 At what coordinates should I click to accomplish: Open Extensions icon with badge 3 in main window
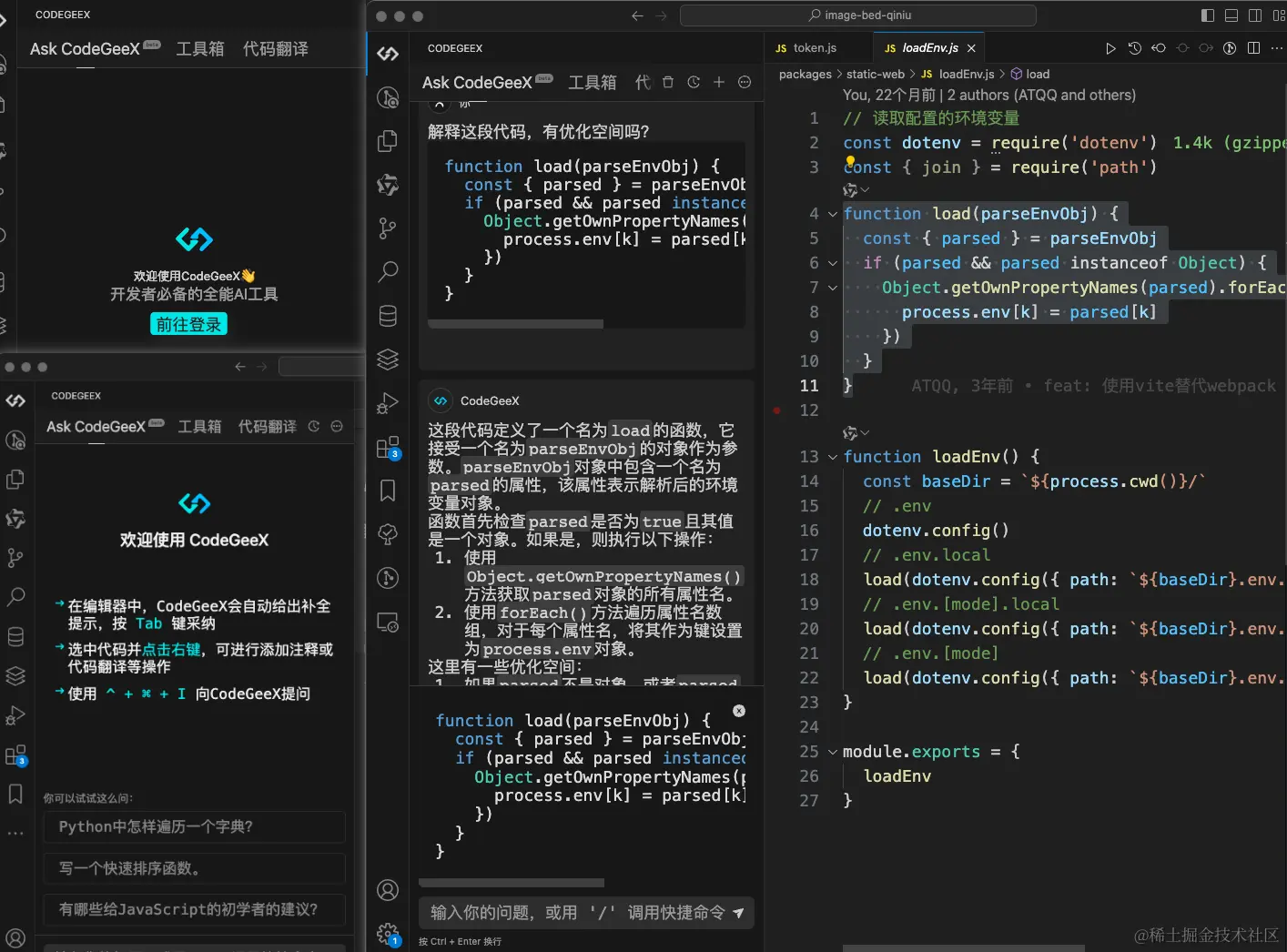click(x=388, y=447)
